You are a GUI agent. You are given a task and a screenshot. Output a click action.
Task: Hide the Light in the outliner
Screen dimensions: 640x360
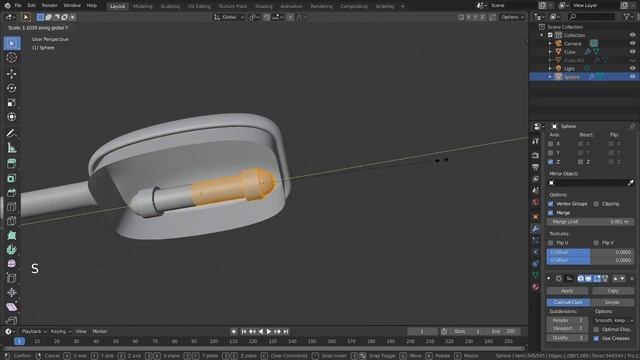[632, 68]
